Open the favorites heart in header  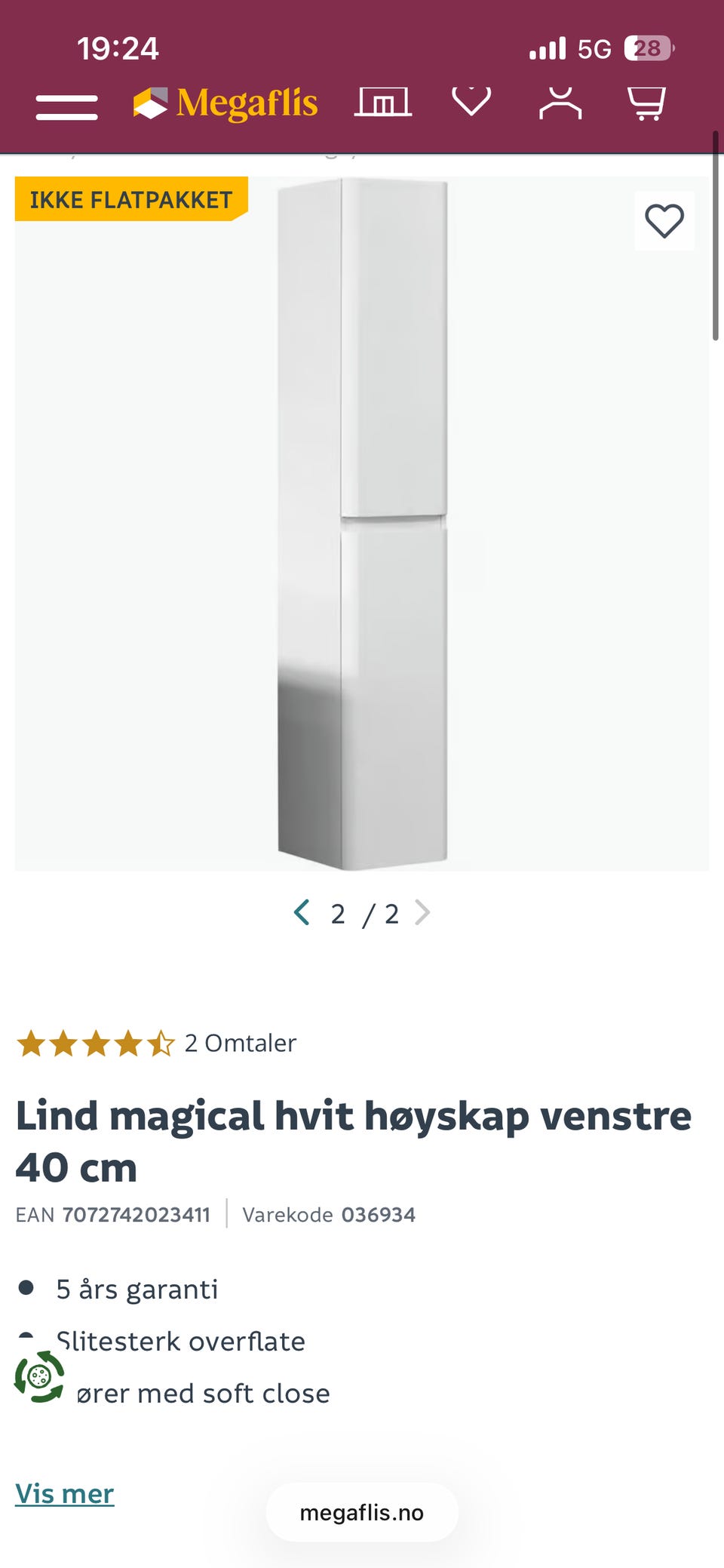(471, 101)
